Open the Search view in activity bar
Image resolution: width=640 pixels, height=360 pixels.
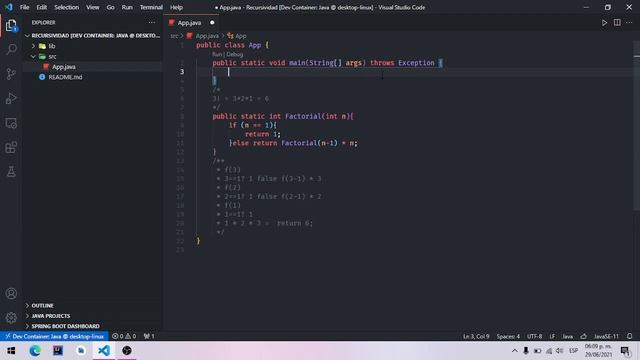point(11,49)
